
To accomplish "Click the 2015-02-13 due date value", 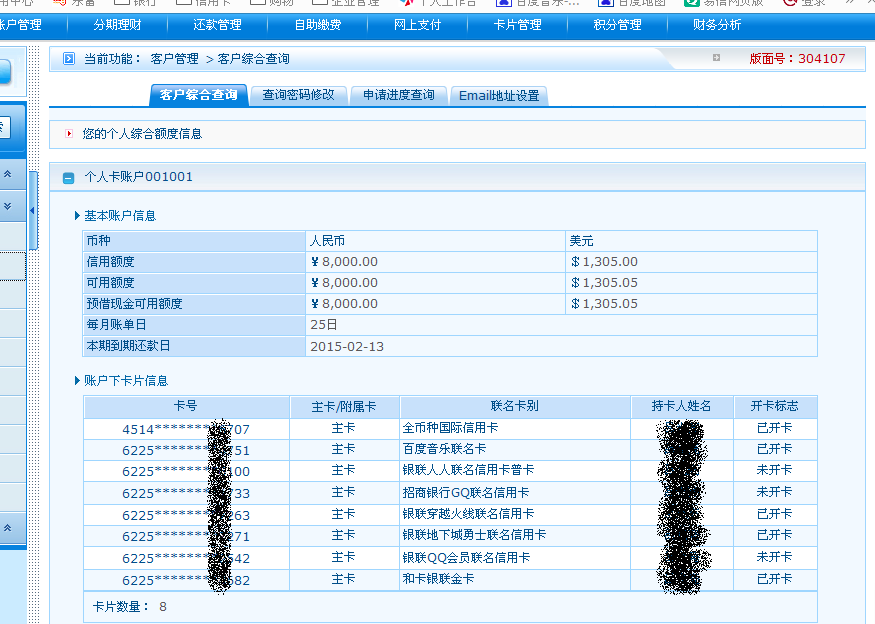I will click(347, 347).
